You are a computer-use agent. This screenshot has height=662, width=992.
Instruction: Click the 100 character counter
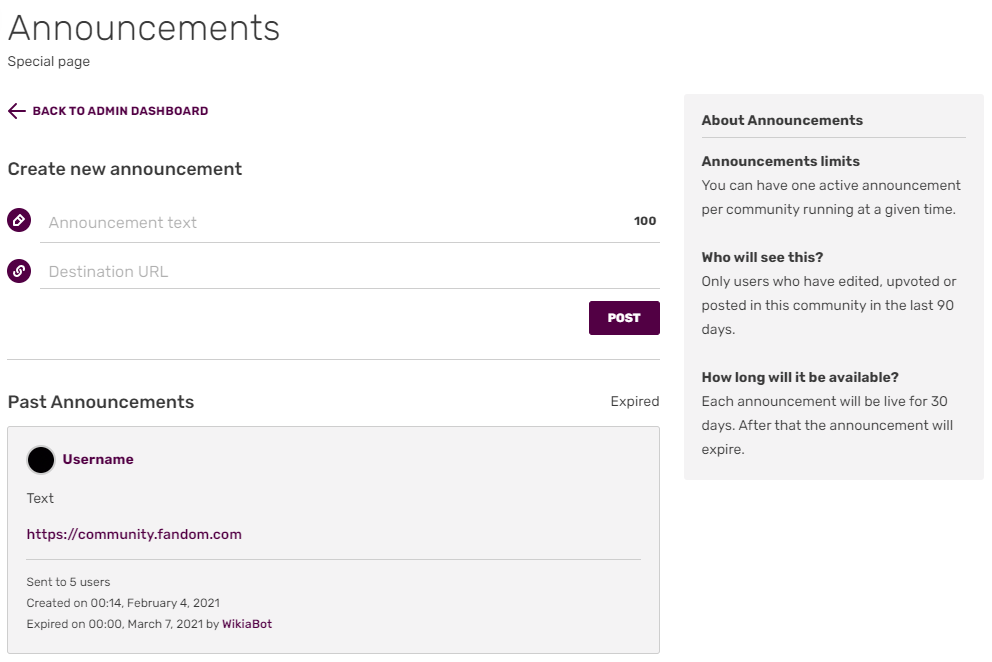click(x=645, y=221)
